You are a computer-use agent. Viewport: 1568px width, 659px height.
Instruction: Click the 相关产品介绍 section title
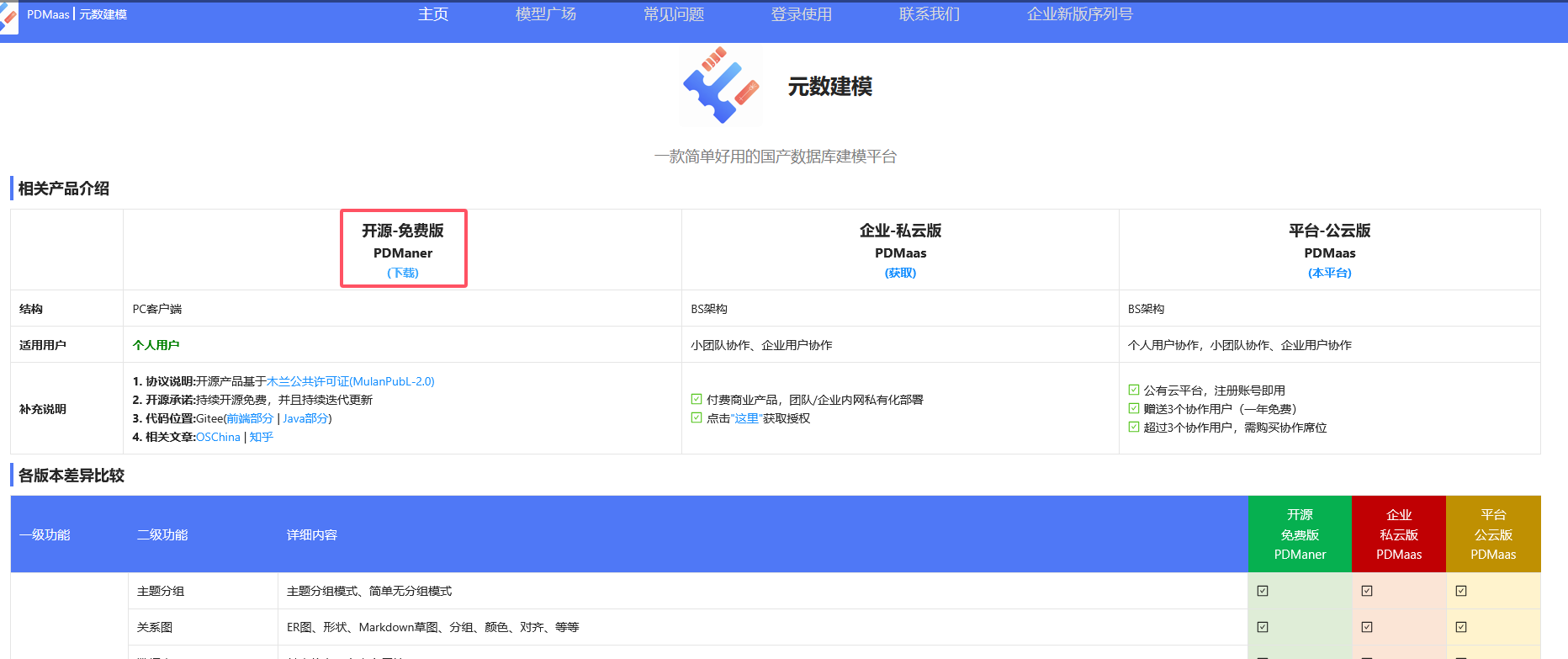[64, 189]
